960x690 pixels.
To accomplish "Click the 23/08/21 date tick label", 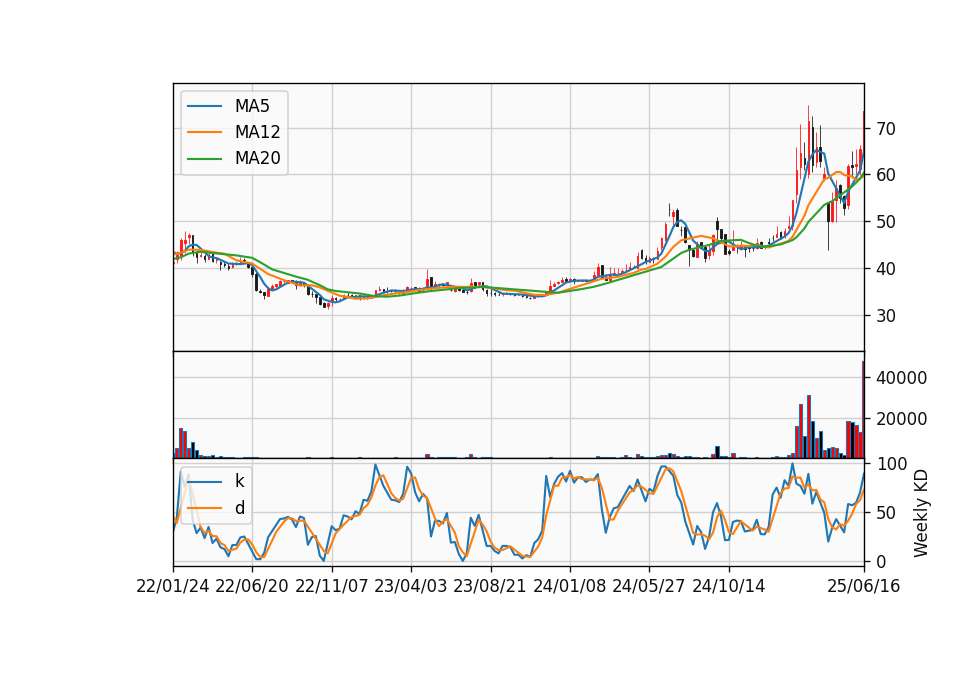I will pos(490,586).
